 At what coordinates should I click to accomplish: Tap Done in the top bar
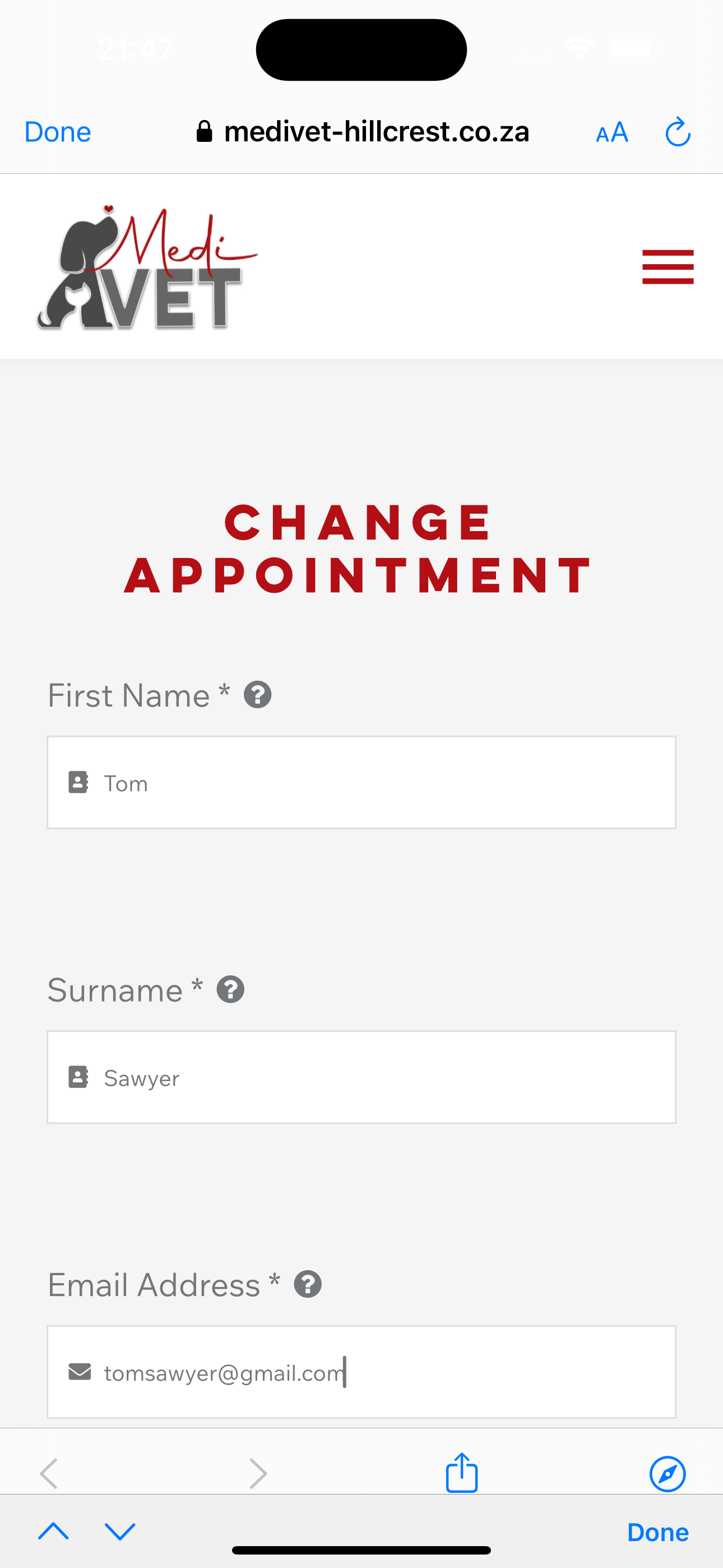coord(58,132)
